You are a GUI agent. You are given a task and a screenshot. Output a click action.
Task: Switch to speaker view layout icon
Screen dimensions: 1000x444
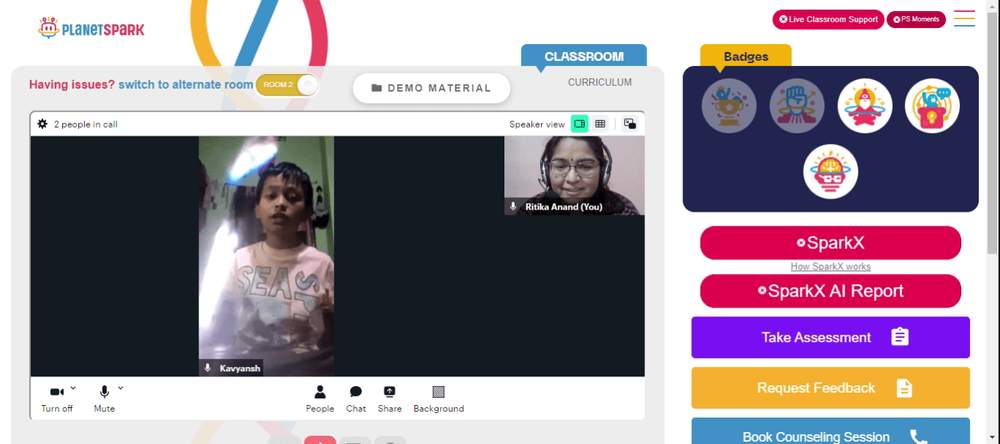579,124
